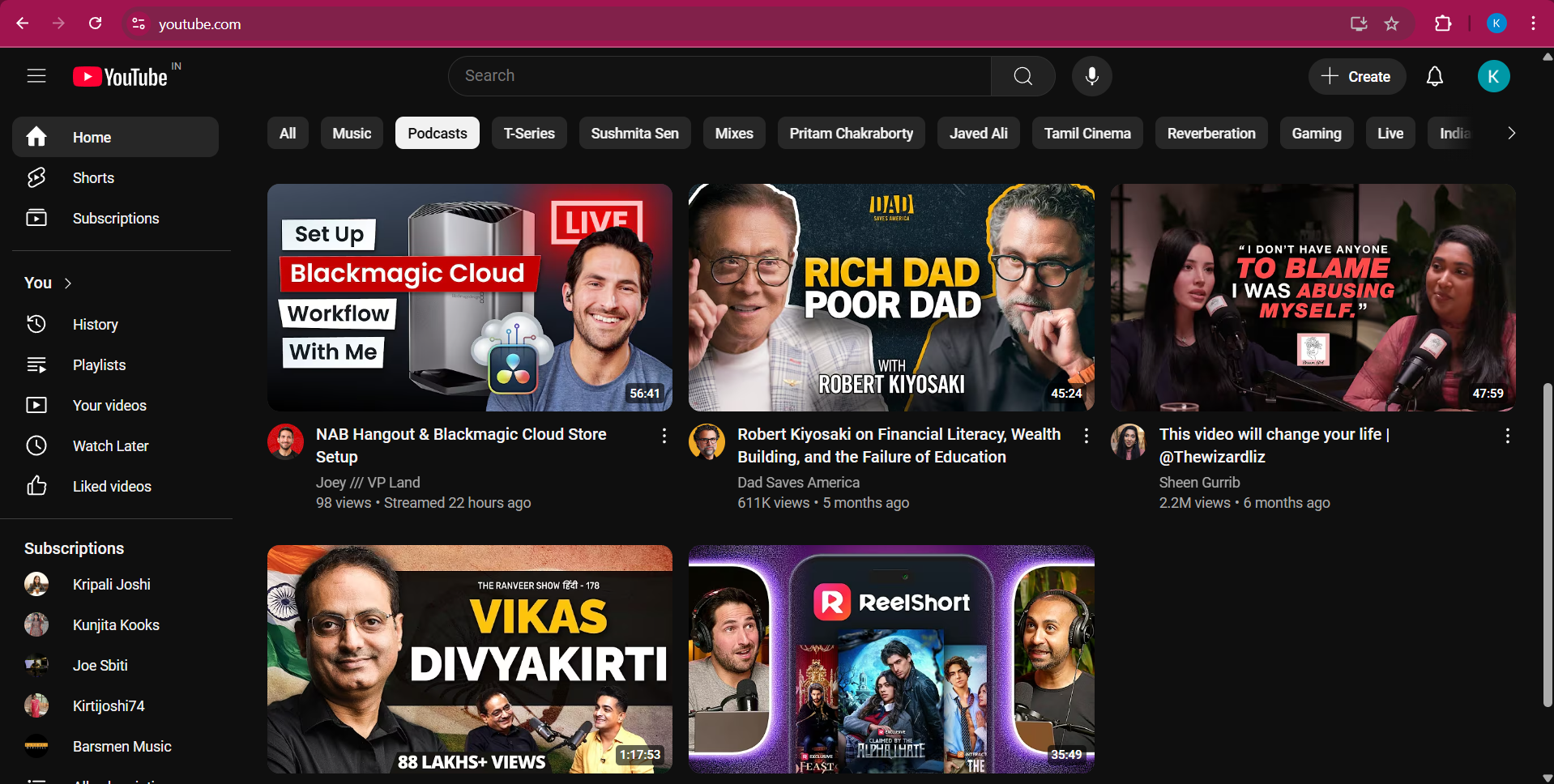Screen dimensions: 1554x784
Task: Open the notifications bell
Action: tap(1435, 76)
